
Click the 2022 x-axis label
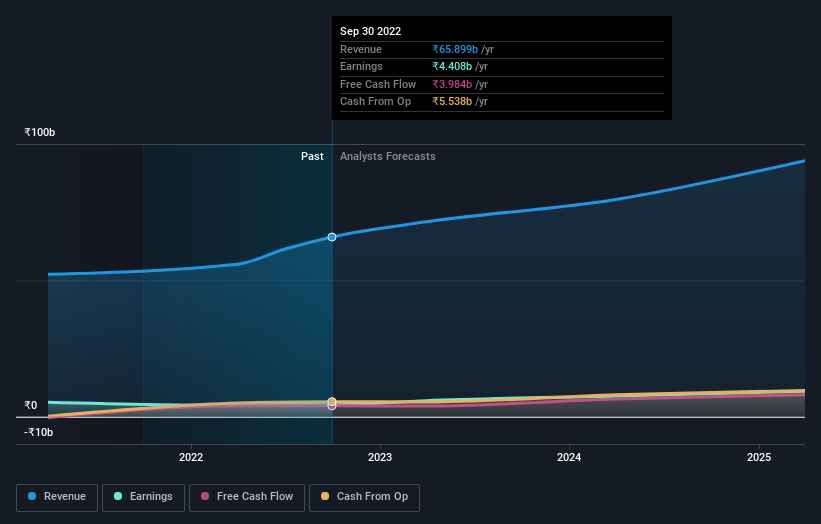[x=191, y=457]
